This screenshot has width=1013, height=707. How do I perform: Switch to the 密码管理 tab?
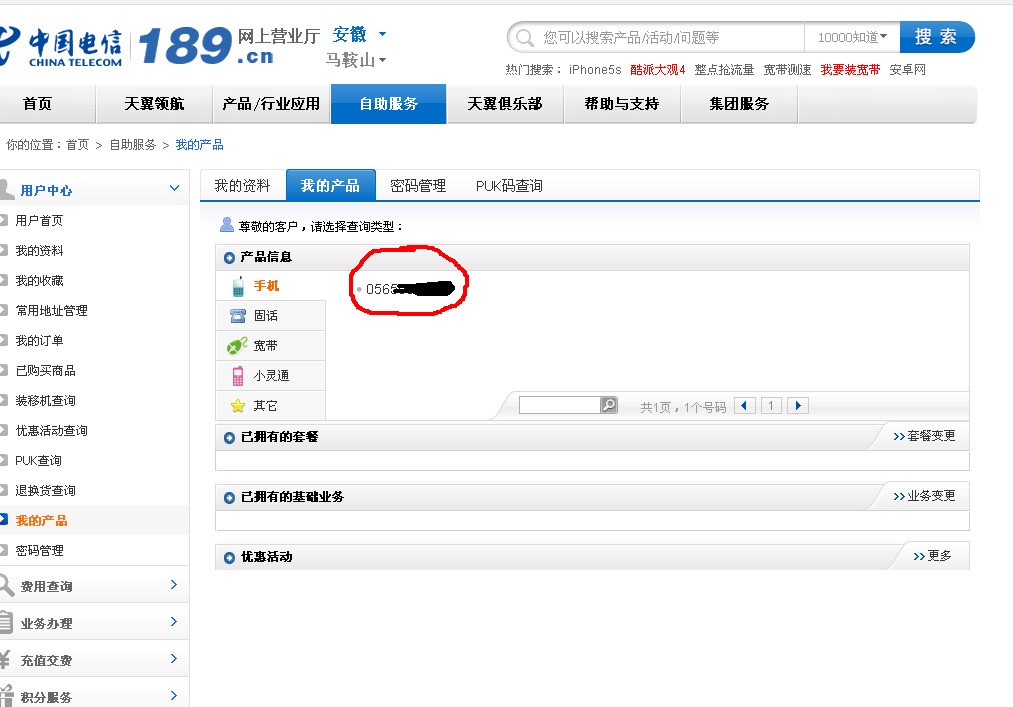(x=418, y=186)
